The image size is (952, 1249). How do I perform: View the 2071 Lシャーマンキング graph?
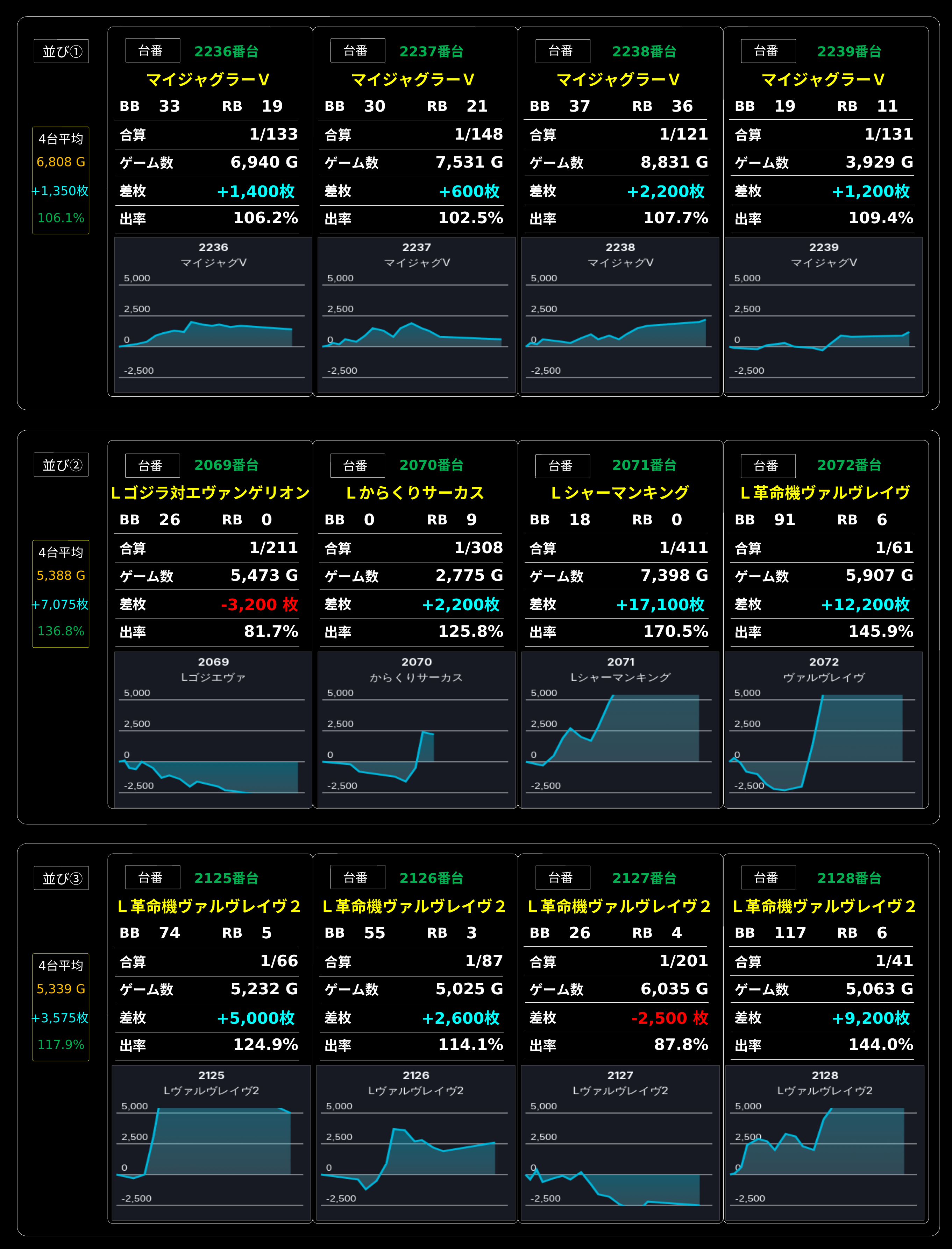pos(620,729)
